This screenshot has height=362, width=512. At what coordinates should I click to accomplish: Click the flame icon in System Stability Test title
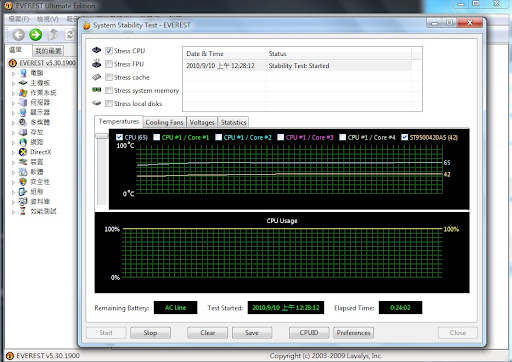point(87,25)
